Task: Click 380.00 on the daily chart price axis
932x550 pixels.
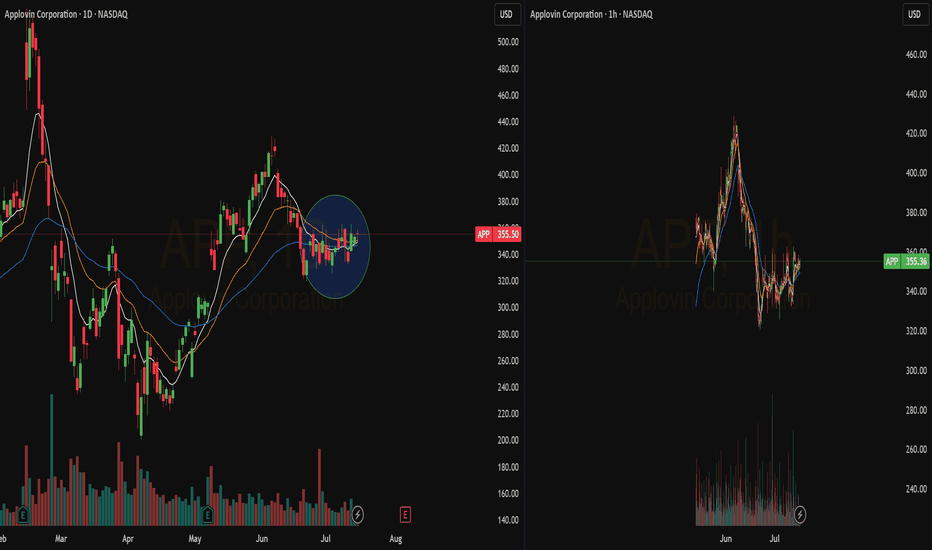Action: (508, 202)
